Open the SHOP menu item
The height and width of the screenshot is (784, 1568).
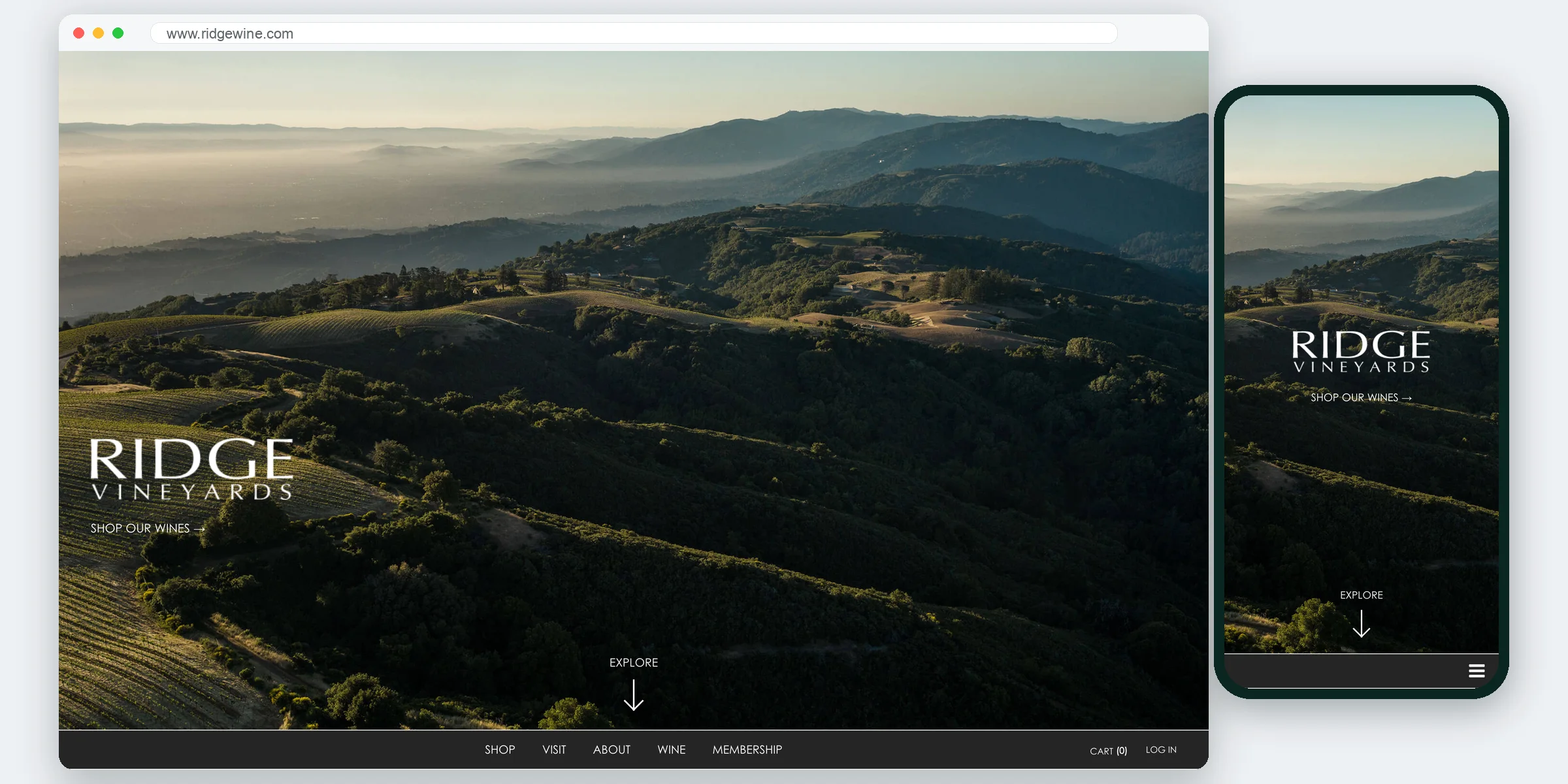[500, 749]
